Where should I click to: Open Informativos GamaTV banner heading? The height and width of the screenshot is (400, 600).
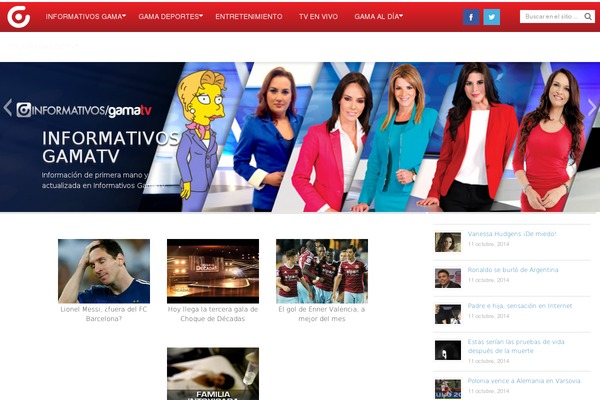click(111, 147)
